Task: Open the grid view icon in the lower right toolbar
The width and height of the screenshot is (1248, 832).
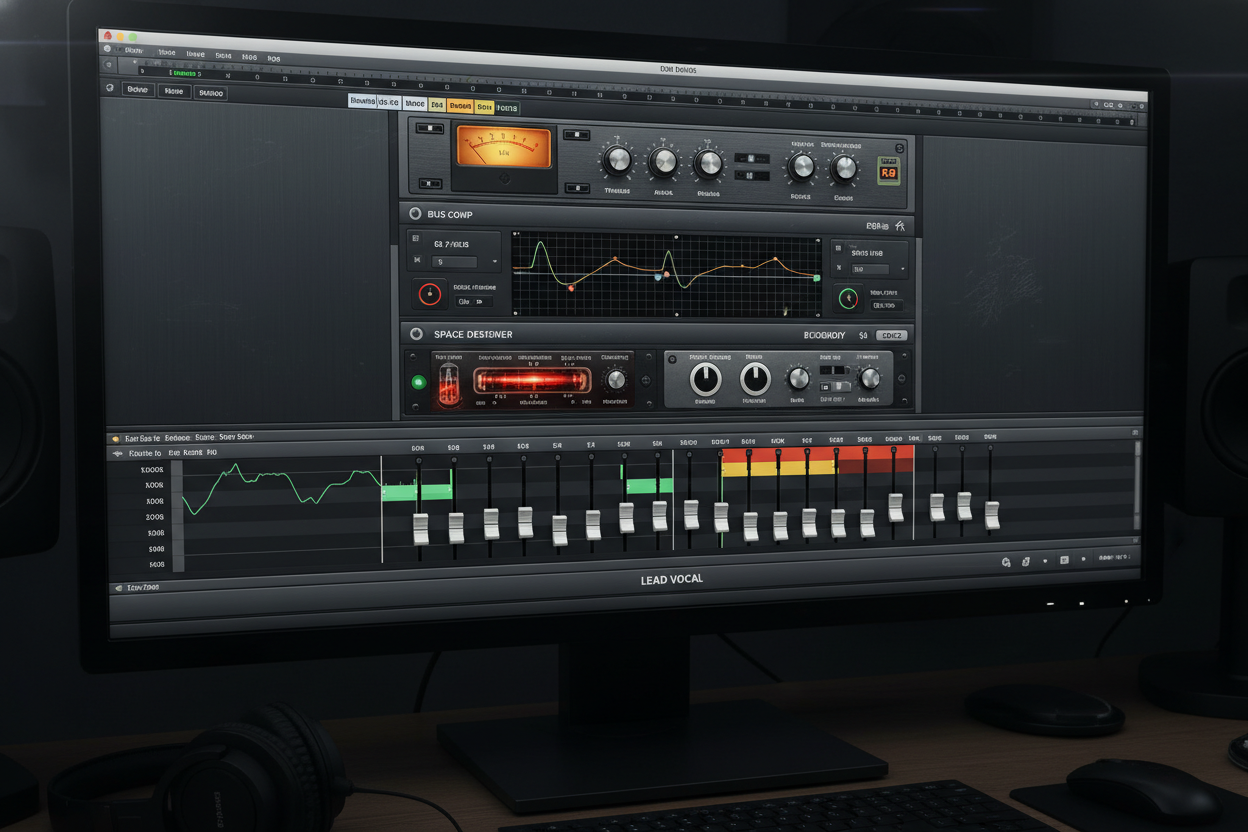Action: (1065, 560)
